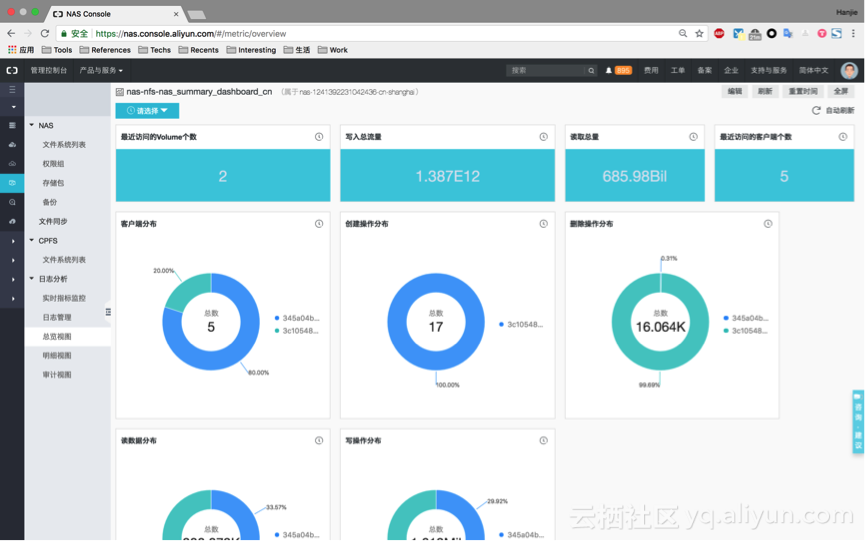Select 明细视图 in sidebar

[57, 356]
